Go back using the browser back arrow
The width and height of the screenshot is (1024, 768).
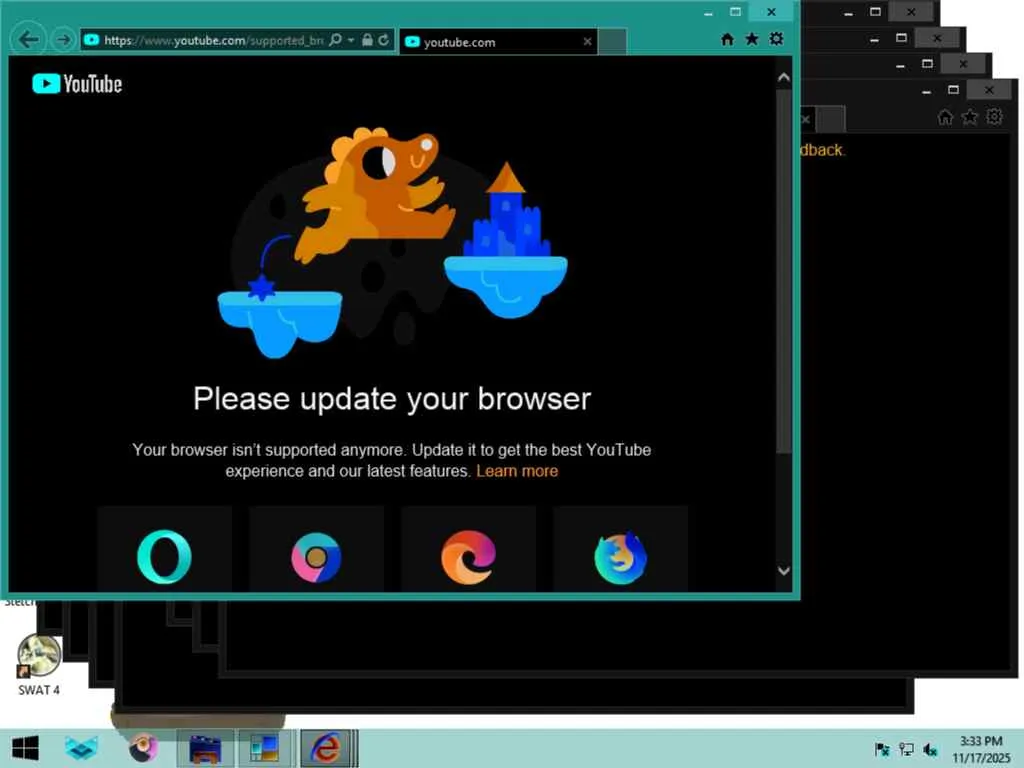pyautogui.click(x=29, y=40)
